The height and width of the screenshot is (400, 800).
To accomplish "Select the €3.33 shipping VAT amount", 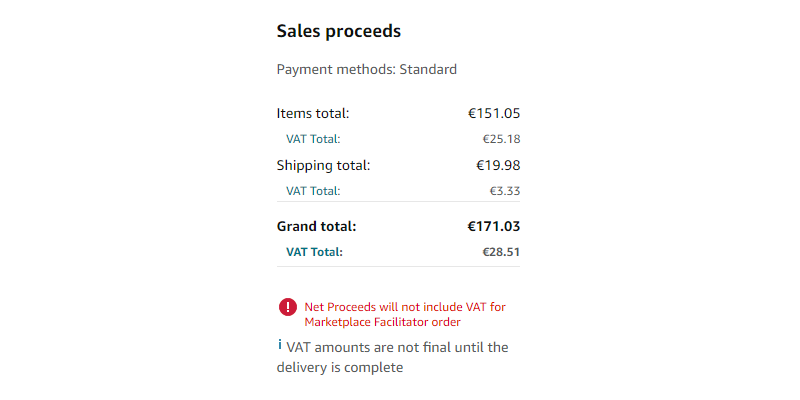I will pyautogui.click(x=505, y=191).
